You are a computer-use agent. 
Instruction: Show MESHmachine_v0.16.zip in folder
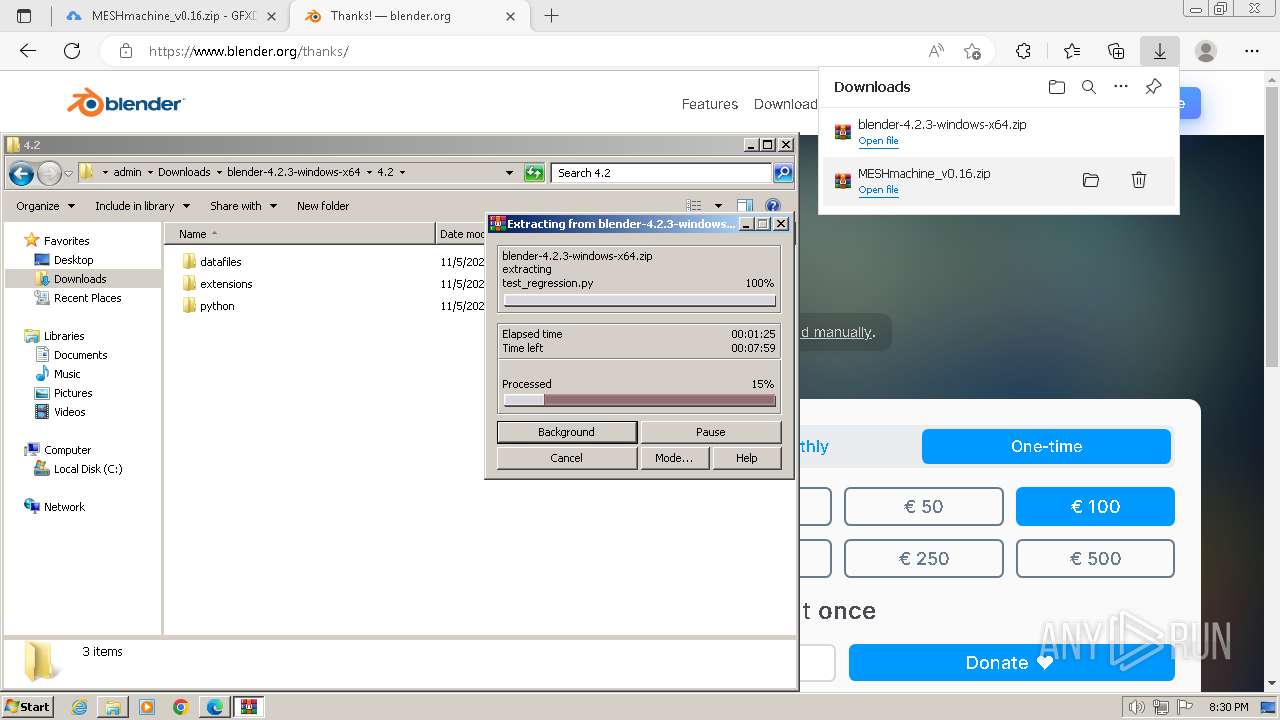coord(1091,180)
